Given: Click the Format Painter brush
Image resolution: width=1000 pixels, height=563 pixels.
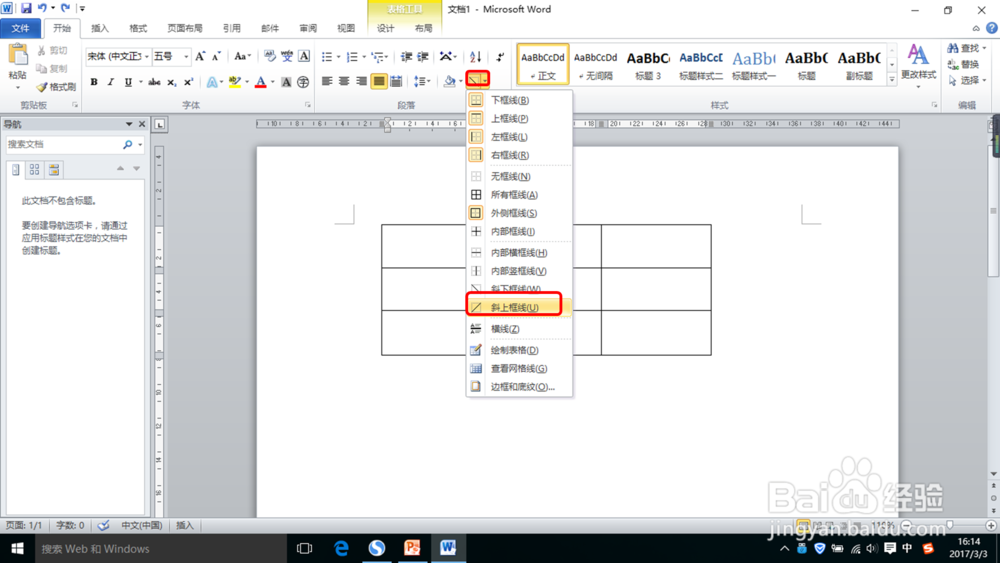Looking at the screenshot, I should [x=56, y=87].
